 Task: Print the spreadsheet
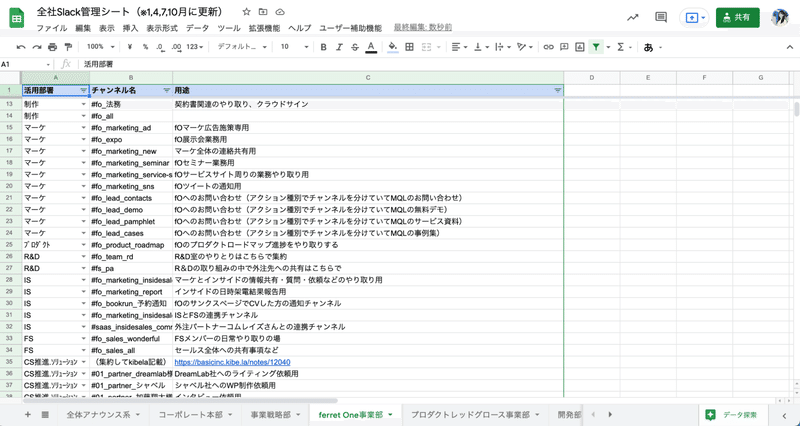click(x=53, y=47)
